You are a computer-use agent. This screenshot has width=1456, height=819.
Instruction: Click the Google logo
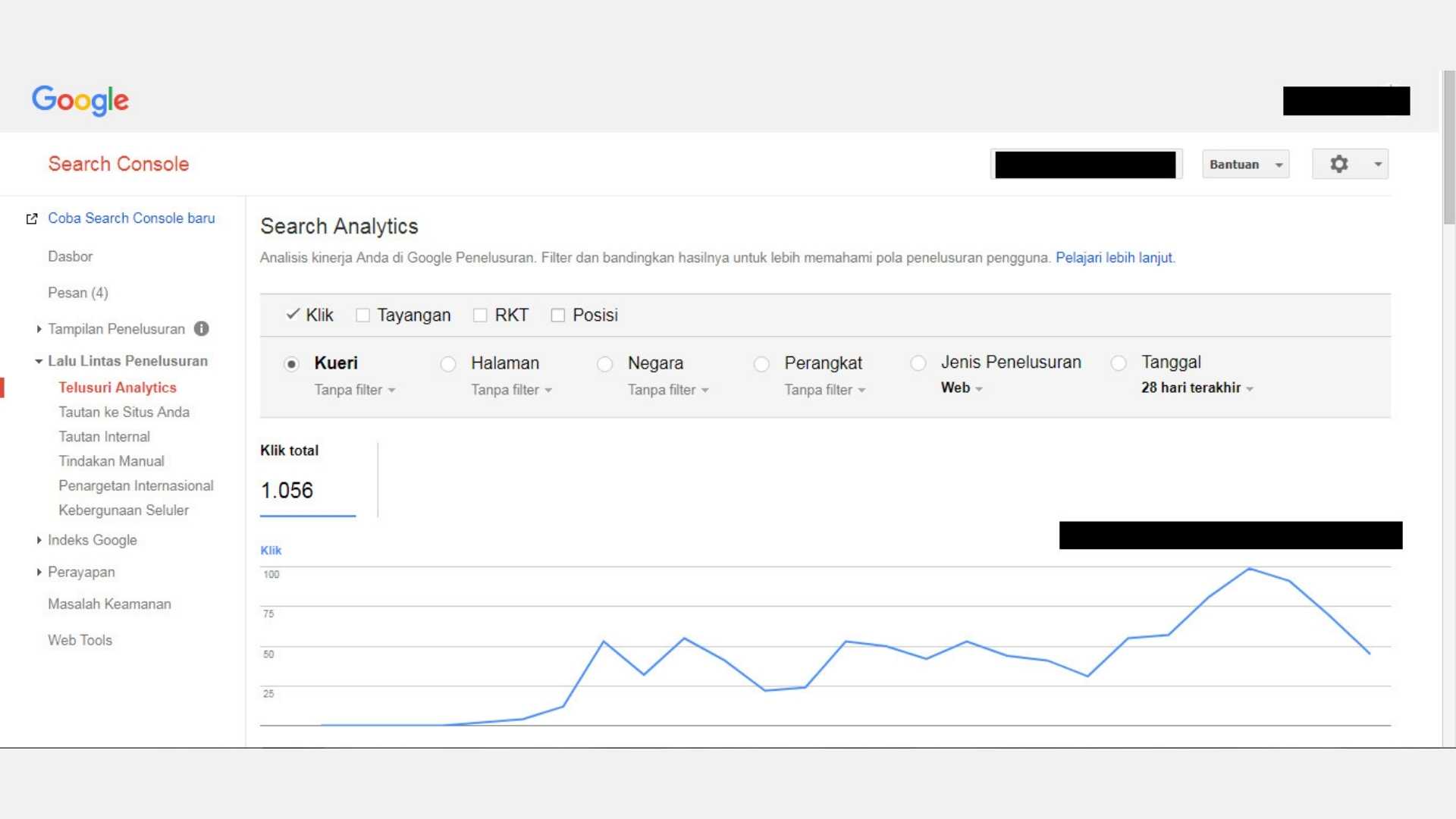pyautogui.click(x=80, y=101)
